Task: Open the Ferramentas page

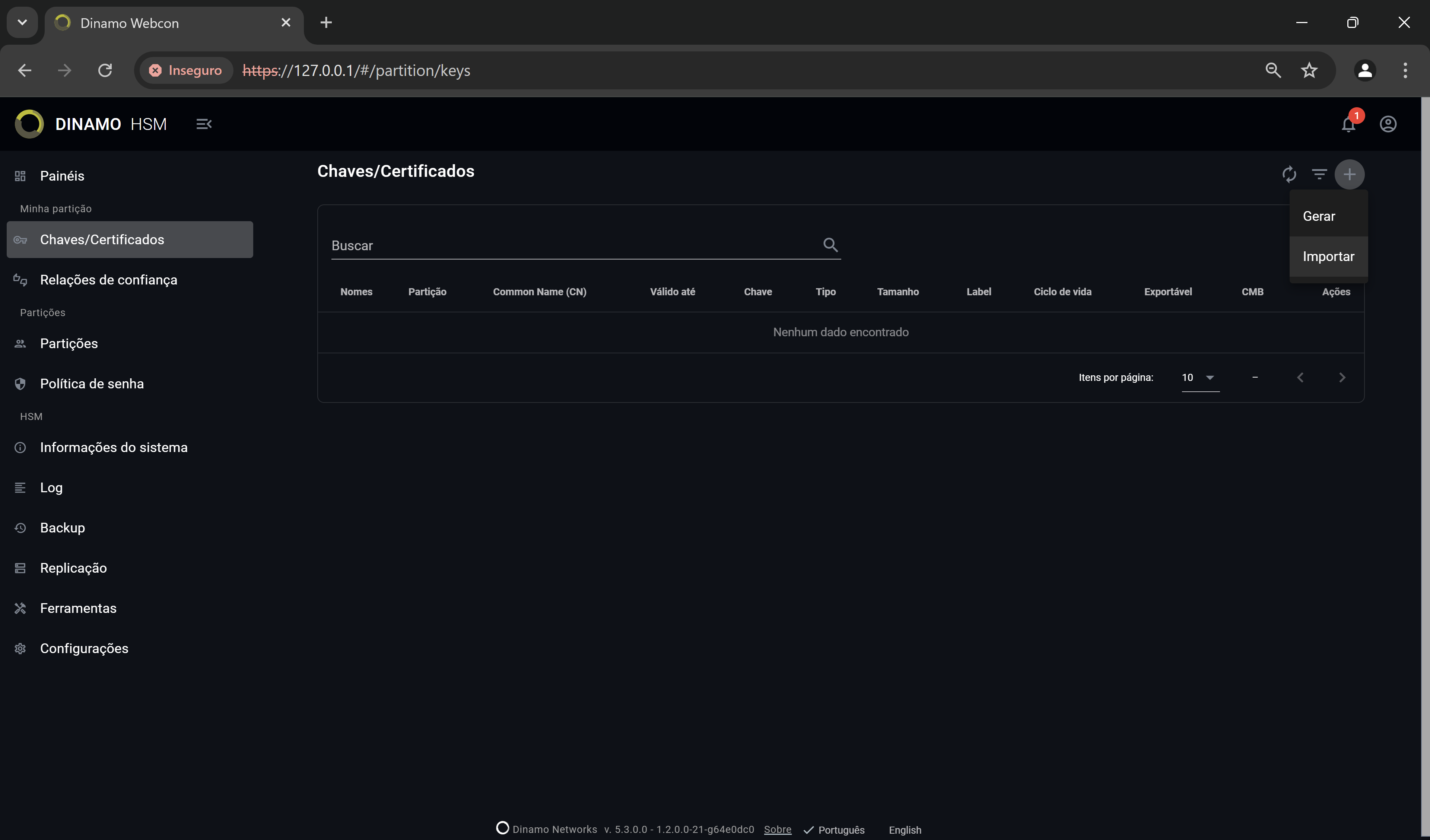Action: (x=130, y=608)
